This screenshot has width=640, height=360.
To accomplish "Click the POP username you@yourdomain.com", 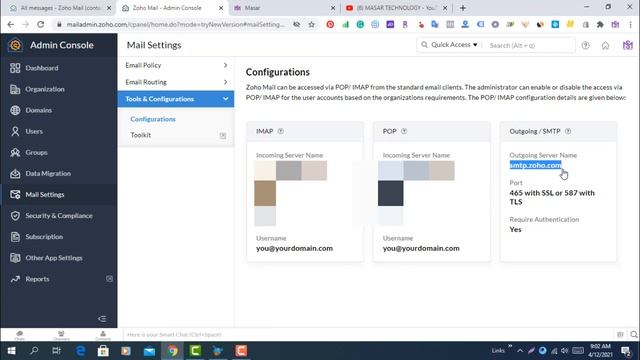I will [x=421, y=248].
